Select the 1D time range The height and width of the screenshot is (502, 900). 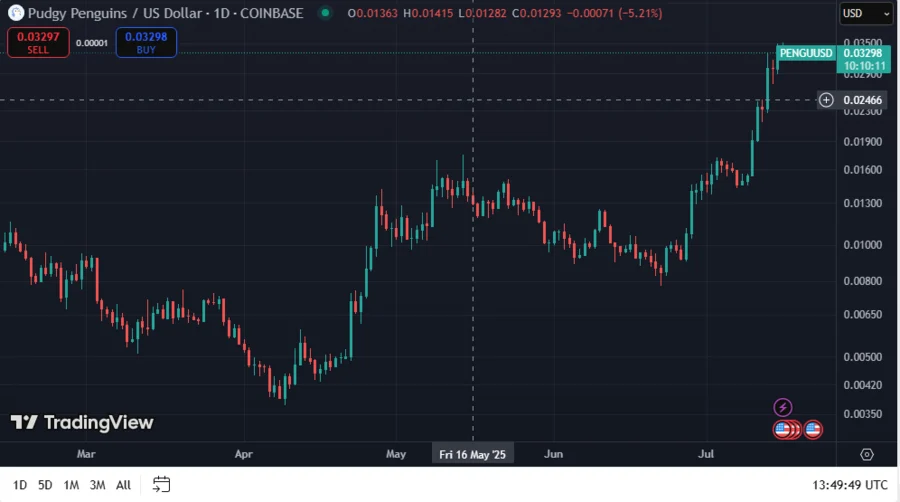tap(20, 485)
